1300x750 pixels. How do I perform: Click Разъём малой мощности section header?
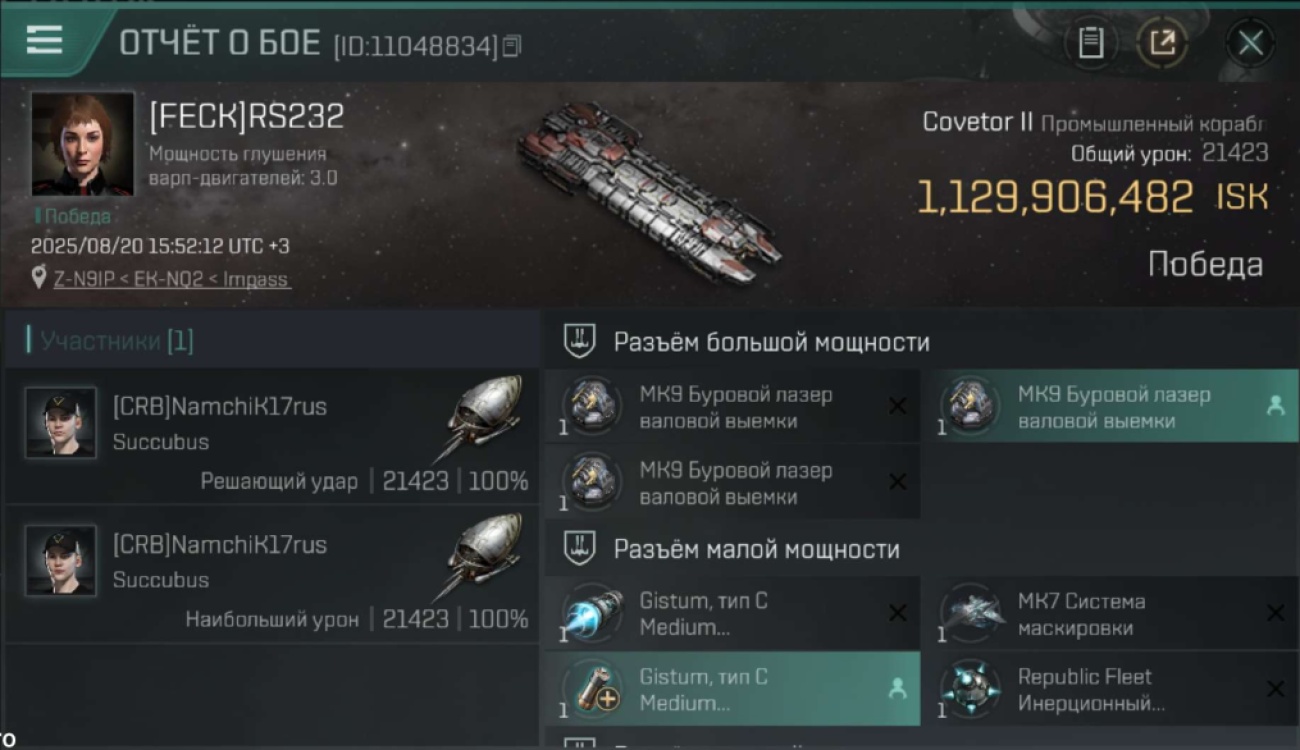point(756,549)
